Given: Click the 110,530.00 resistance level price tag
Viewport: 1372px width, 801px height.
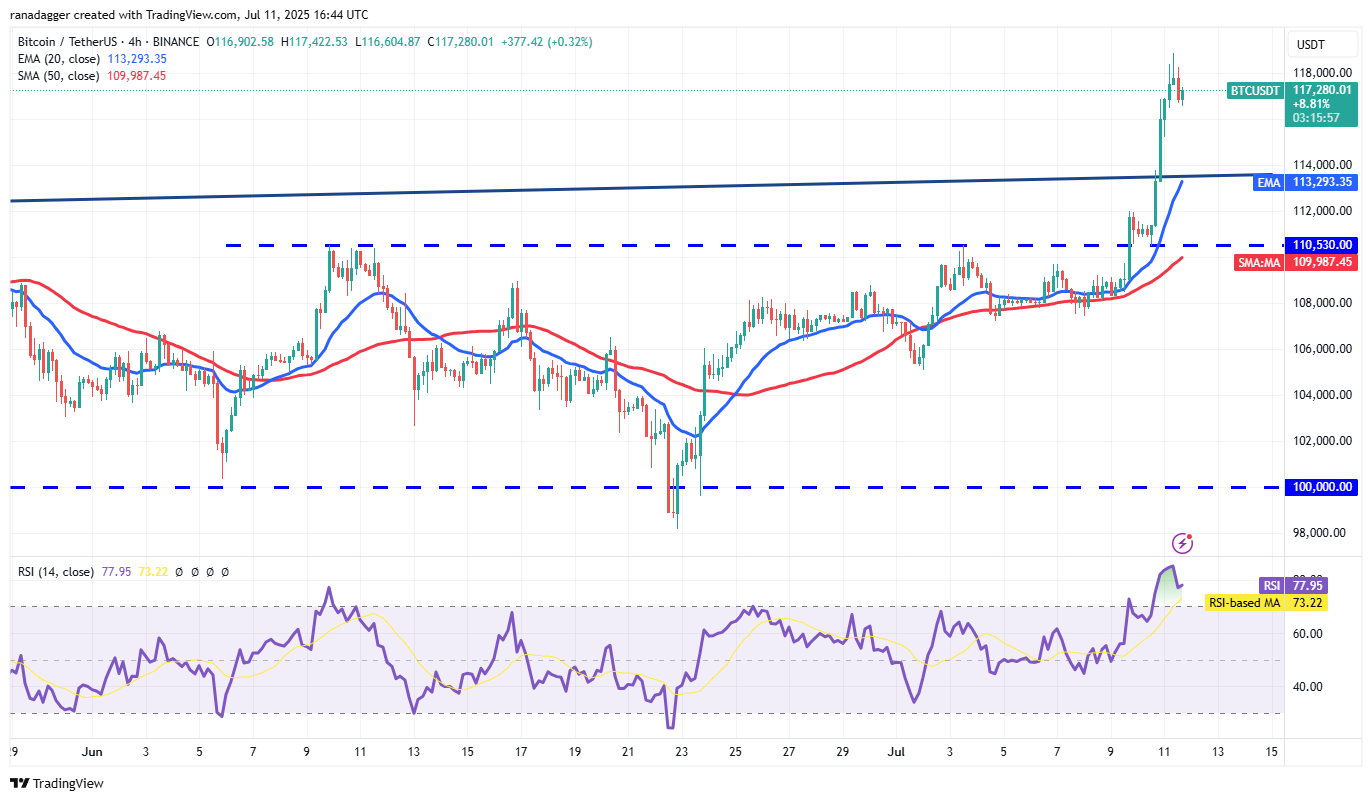Looking at the screenshot, I should point(1322,245).
